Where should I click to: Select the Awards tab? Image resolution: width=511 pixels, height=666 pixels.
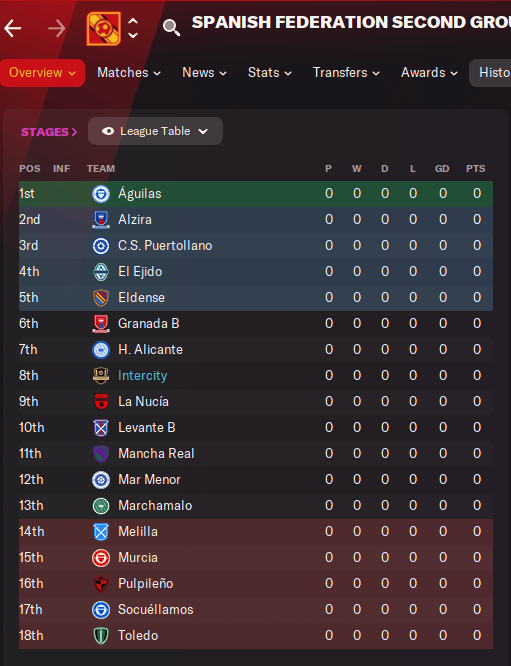pos(429,73)
